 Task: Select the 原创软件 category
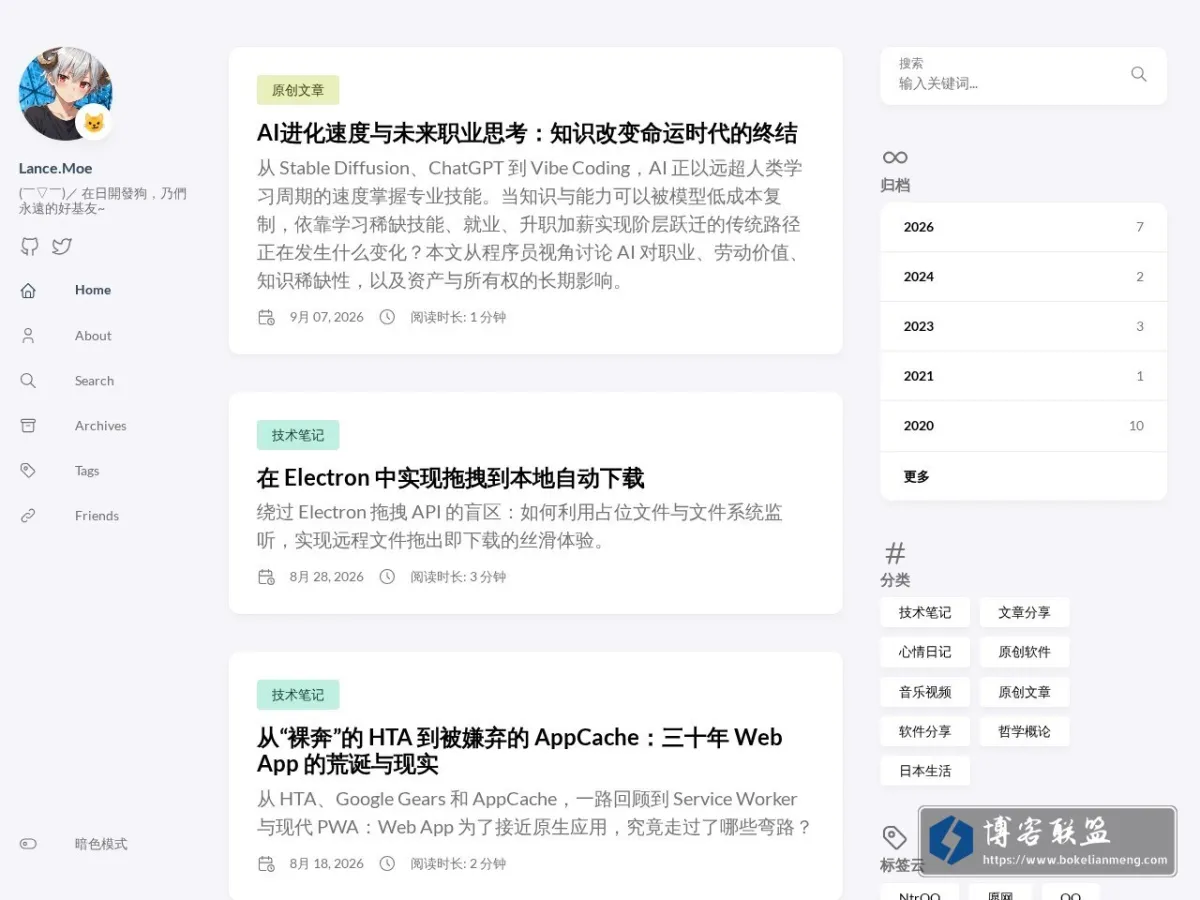[x=1024, y=652]
